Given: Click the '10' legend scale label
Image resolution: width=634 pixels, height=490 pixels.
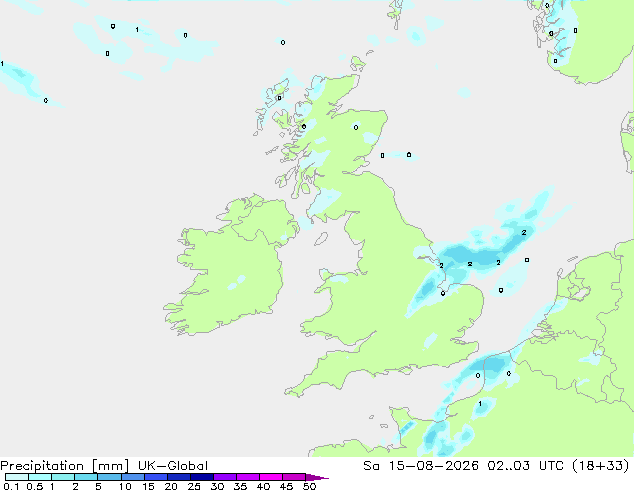Looking at the screenshot, I should click(x=125, y=486).
